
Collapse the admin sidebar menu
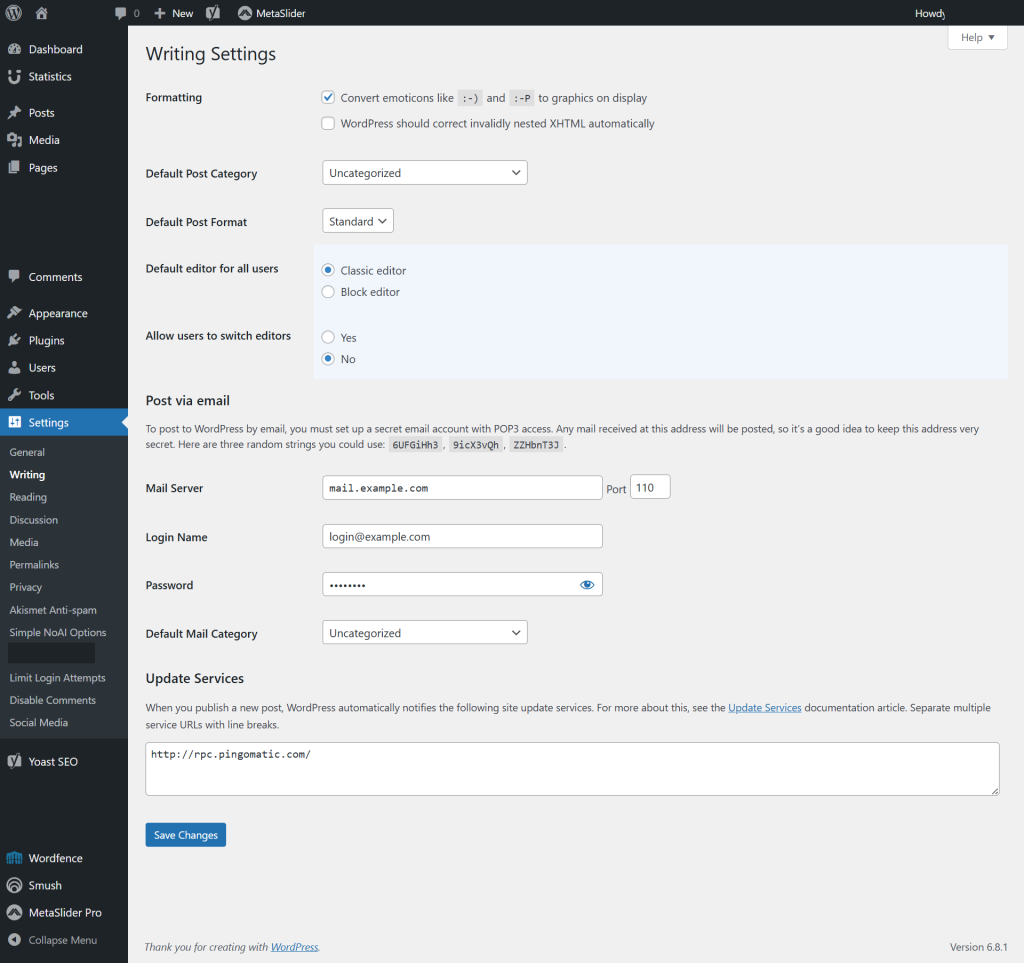tap(62, 940)
